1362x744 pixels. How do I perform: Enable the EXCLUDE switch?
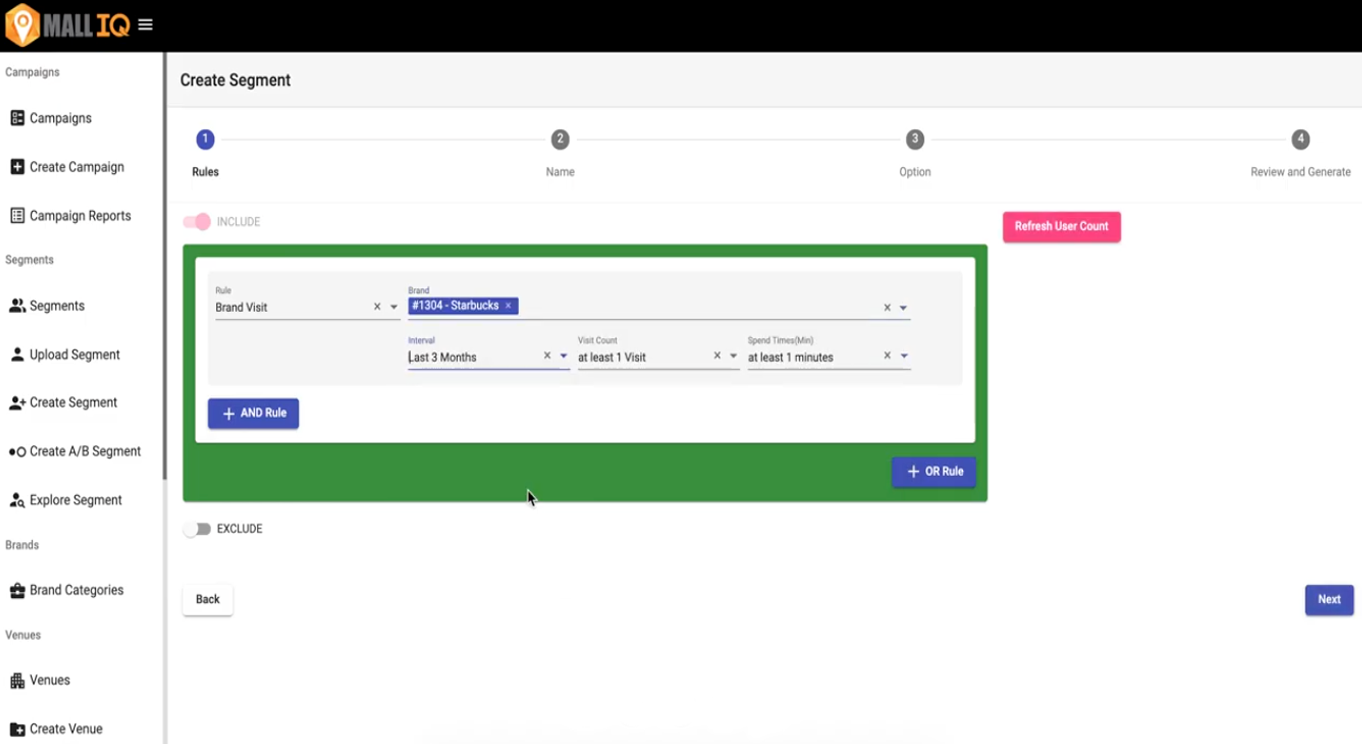coord(197,529)
